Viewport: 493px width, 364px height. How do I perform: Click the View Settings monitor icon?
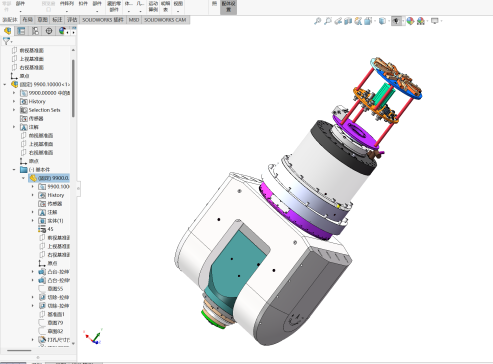coord(435,21)
